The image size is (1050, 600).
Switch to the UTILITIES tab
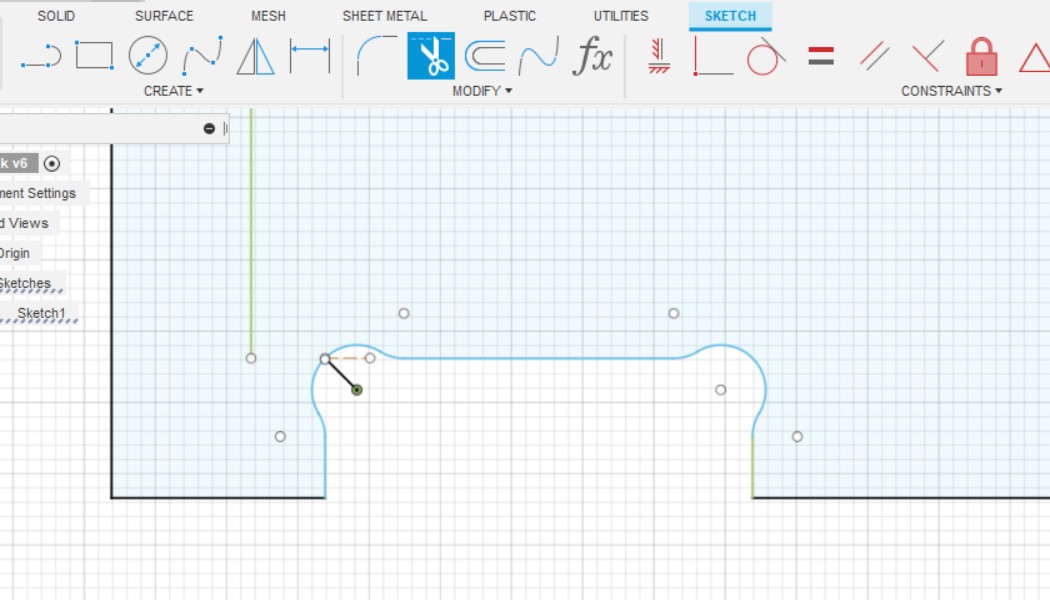click(621, 16)
